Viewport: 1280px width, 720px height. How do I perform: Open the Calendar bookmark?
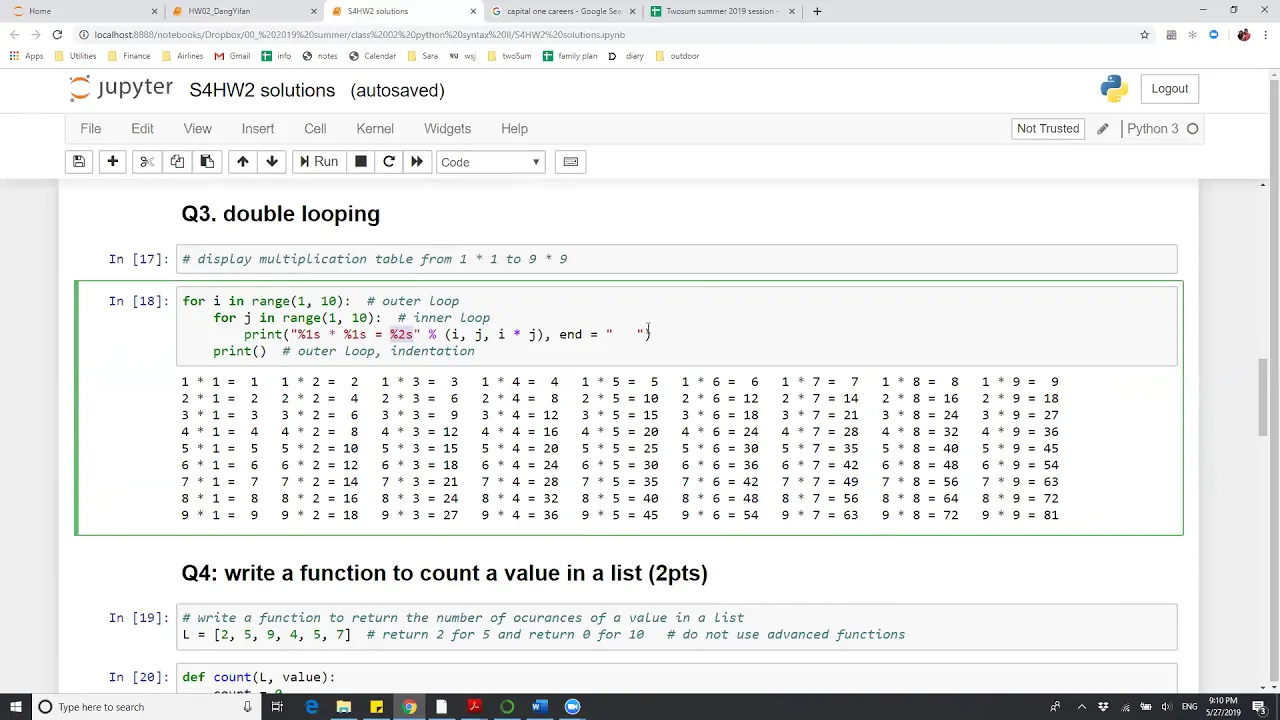(x=372, y=56)
